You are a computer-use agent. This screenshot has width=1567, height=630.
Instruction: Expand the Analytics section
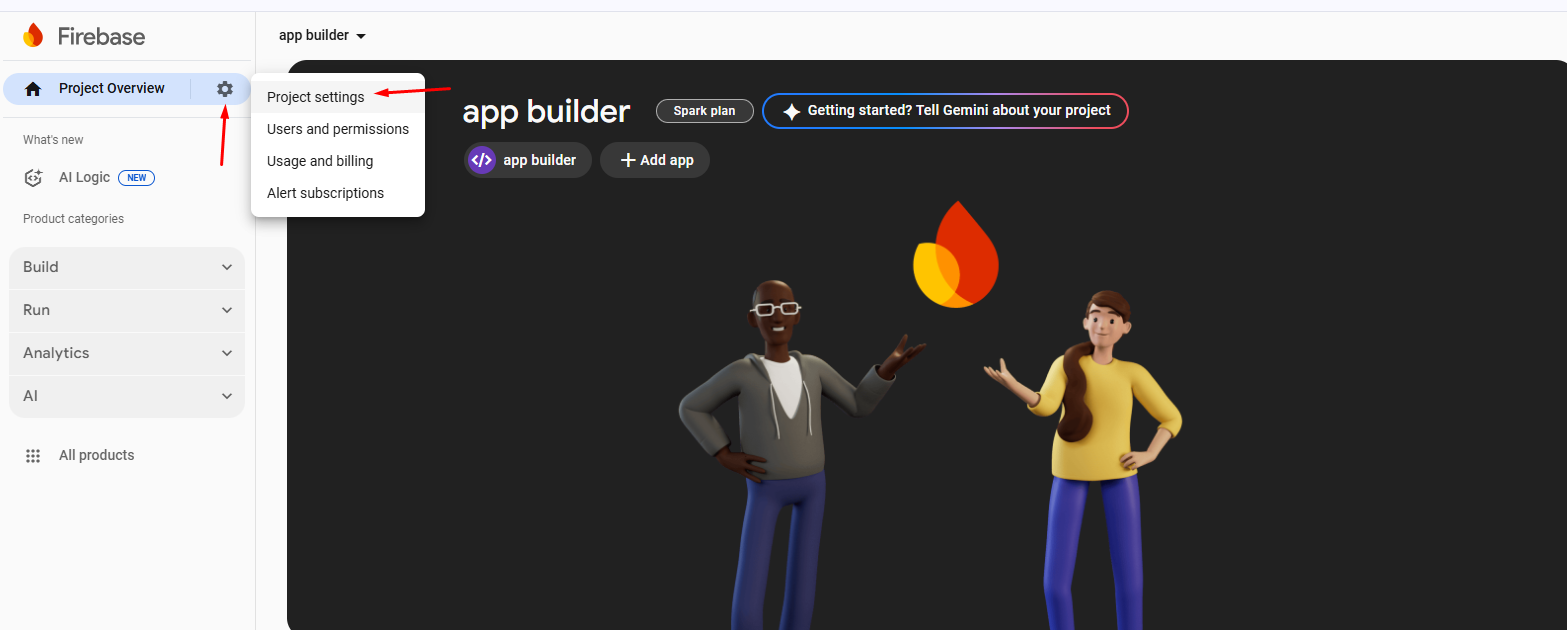pyautogui.click(x=127, y=353)
